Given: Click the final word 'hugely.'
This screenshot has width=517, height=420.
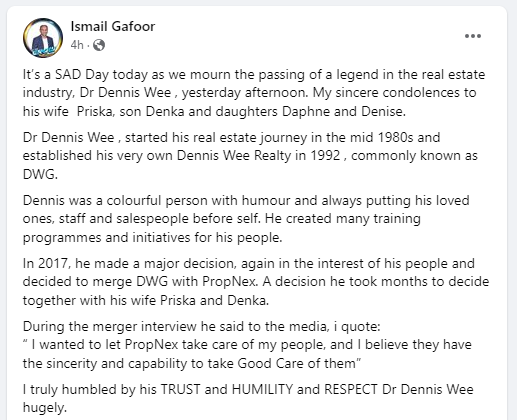Looking at the screenshot, I should tap(45, 408).
